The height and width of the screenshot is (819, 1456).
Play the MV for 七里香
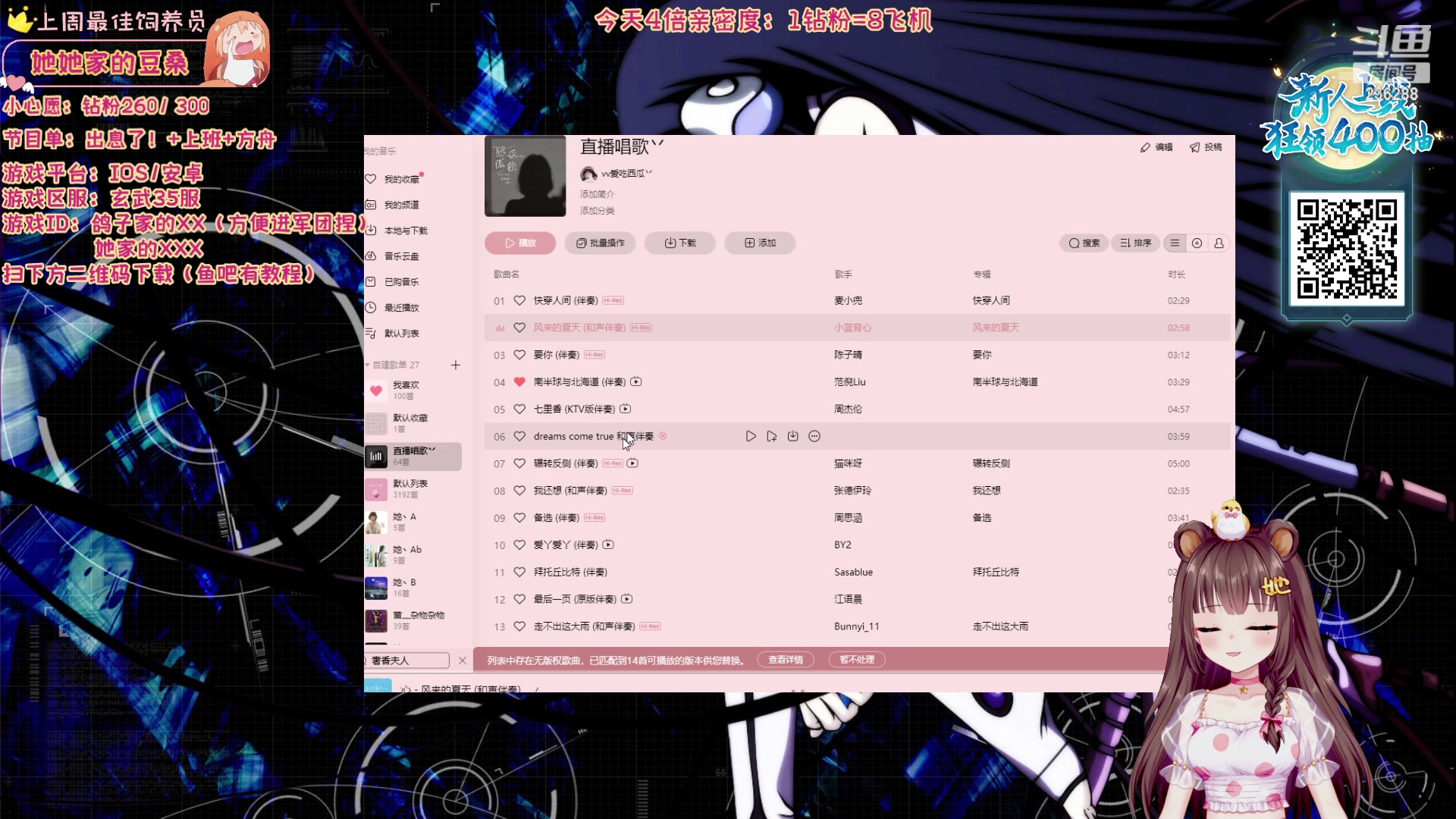click(625, 409)
